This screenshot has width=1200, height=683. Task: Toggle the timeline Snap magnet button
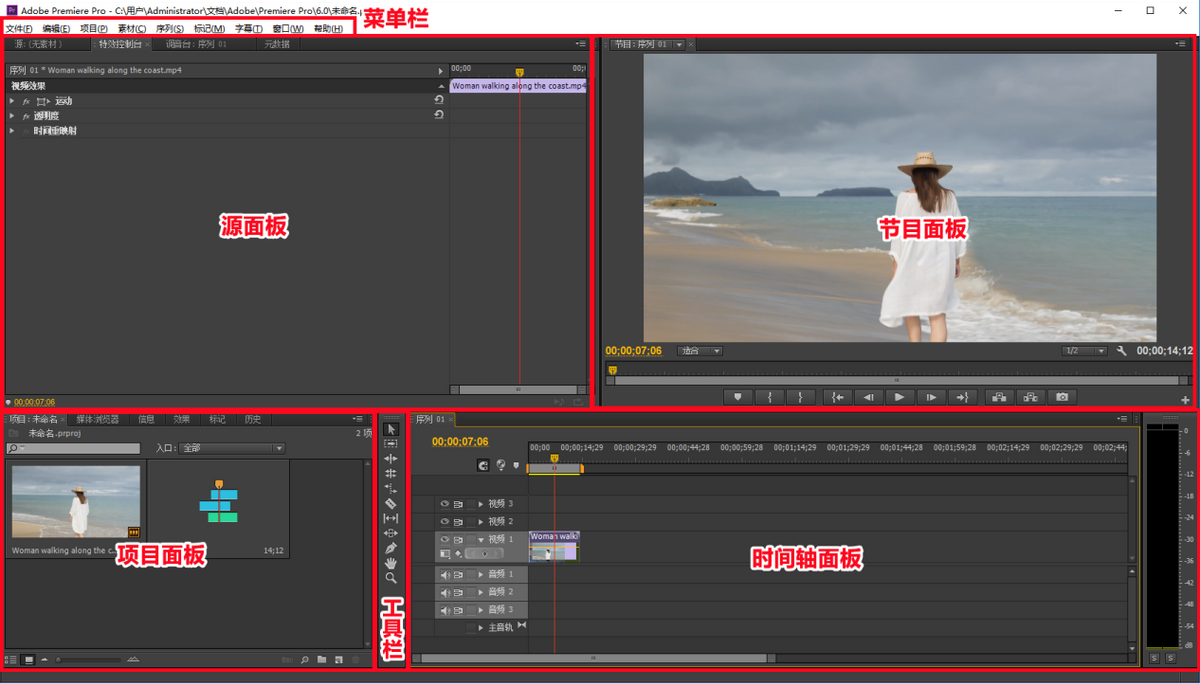[483, 465]
